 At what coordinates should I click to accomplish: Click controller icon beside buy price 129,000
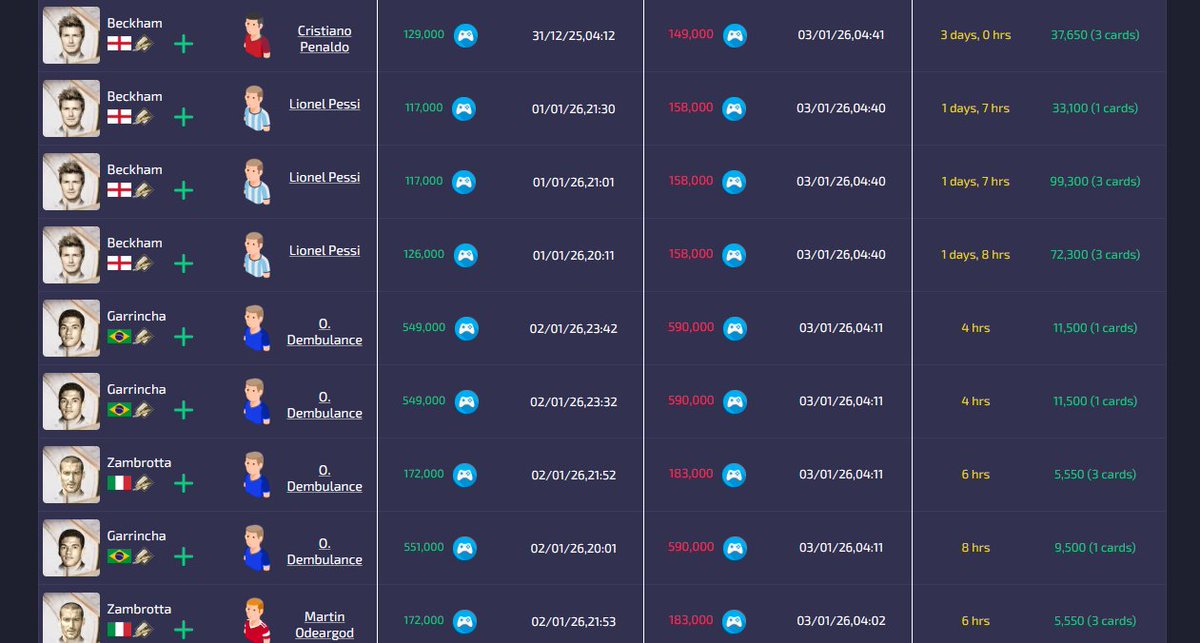click(x=465, y=35)
